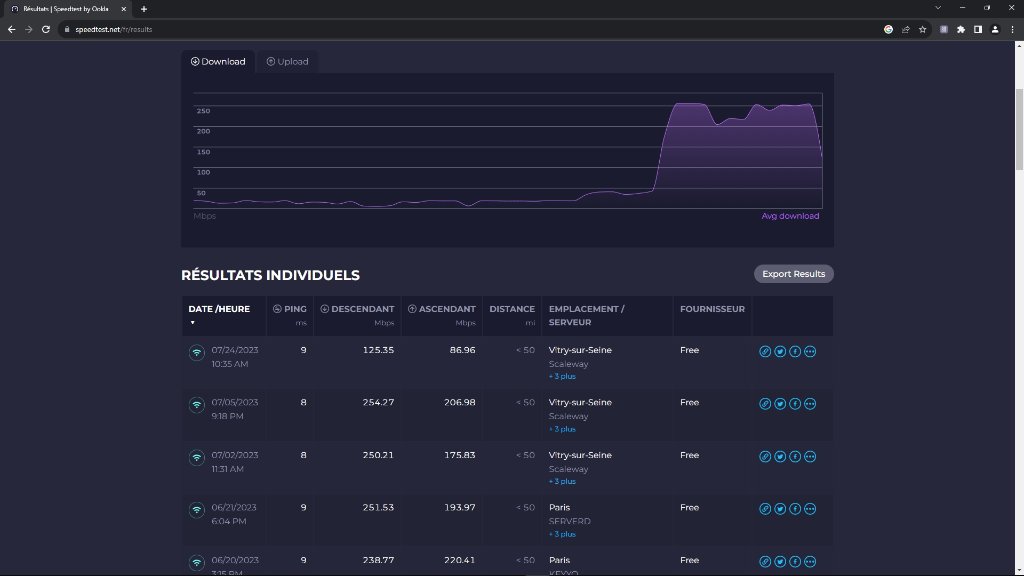This screenshot has height=576, width=1024.
Task: Open a new browser tab
Action: [144, 9]
